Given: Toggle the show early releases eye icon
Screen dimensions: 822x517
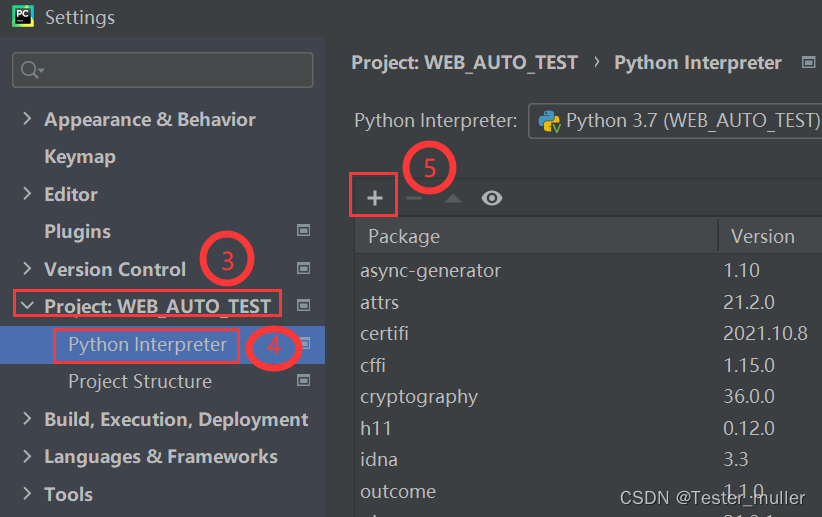Looking at the screenshot, I should tap(491, 198).
